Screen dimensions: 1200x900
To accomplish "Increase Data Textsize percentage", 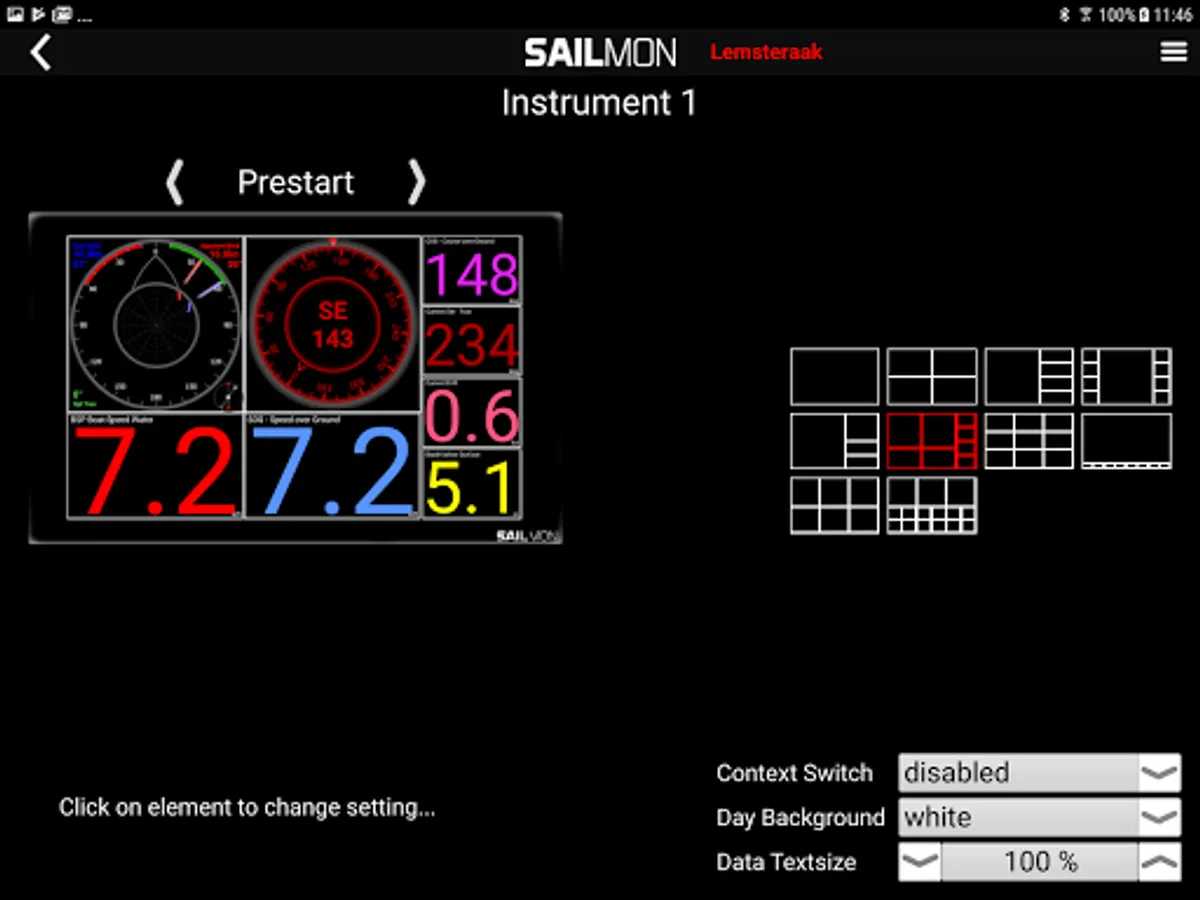I will [1160, 862].
